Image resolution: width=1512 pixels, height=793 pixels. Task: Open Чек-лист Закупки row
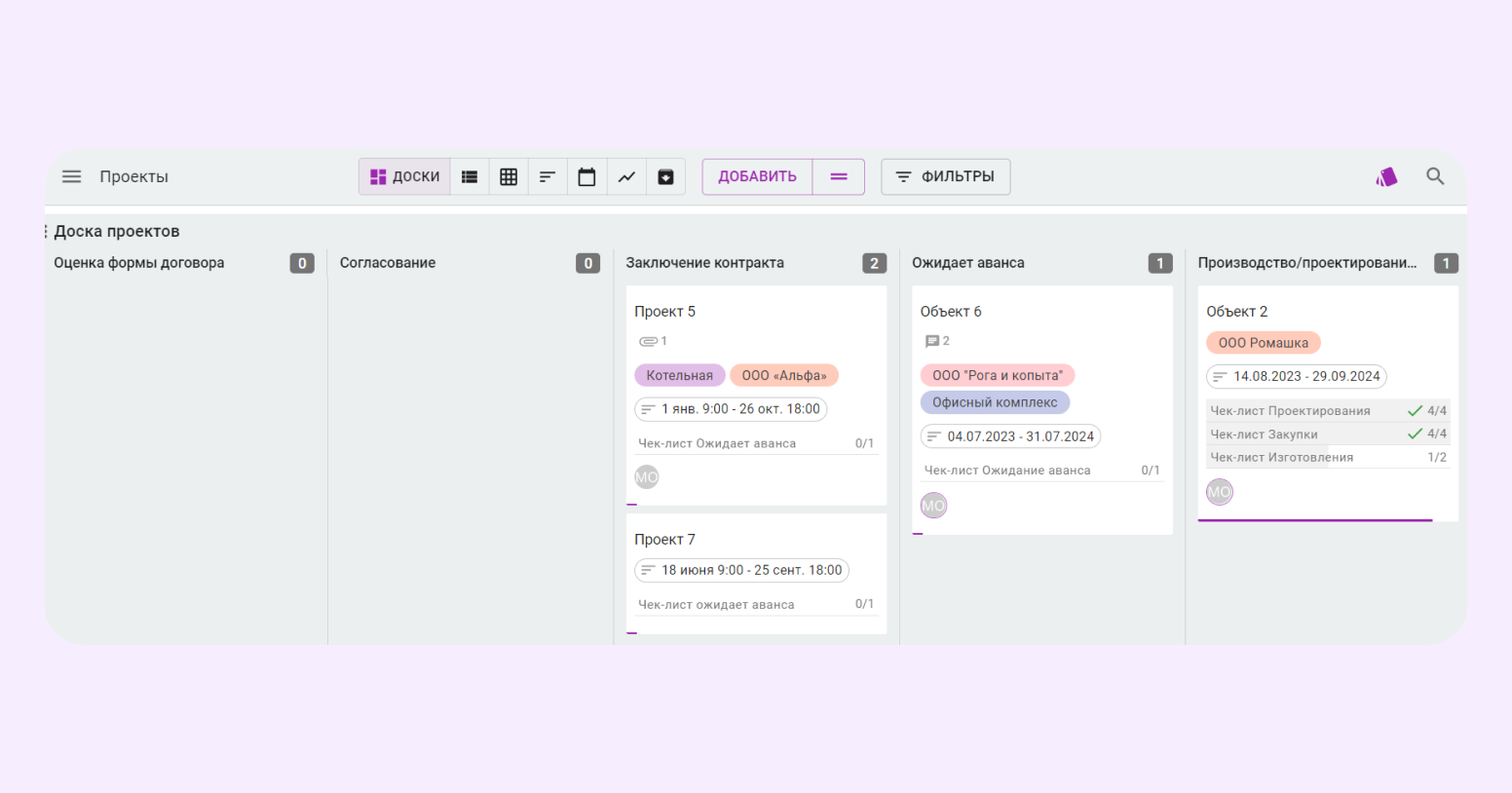[1328, 434]
